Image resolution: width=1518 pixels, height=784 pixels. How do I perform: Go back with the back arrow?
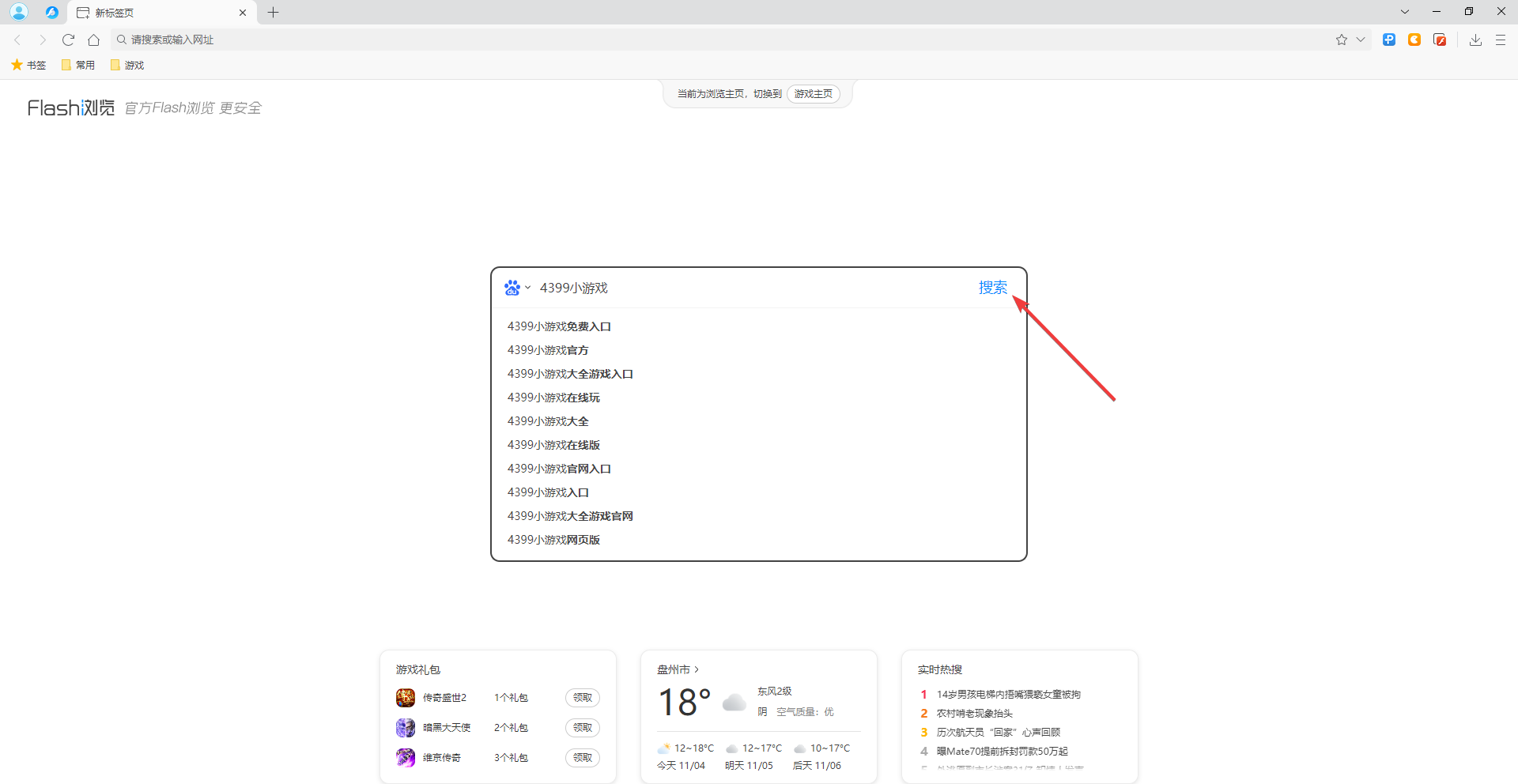pyautogui.click(x=17, y=40)
